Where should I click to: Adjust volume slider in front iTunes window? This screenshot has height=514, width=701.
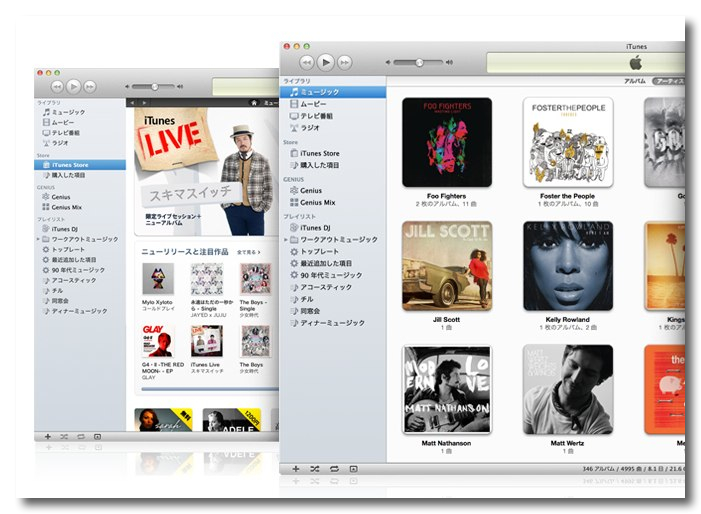[419, 62]
